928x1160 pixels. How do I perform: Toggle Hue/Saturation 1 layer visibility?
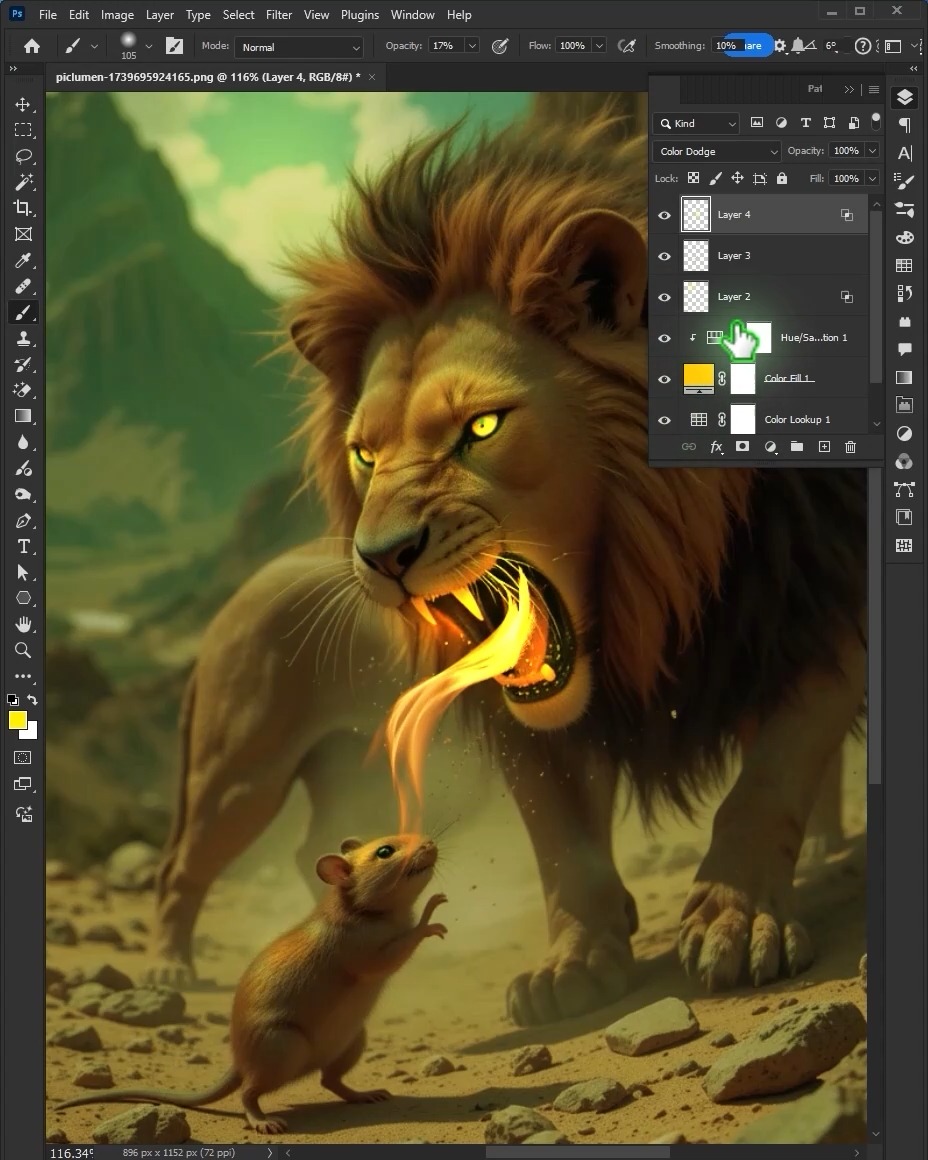pos(664,338)
